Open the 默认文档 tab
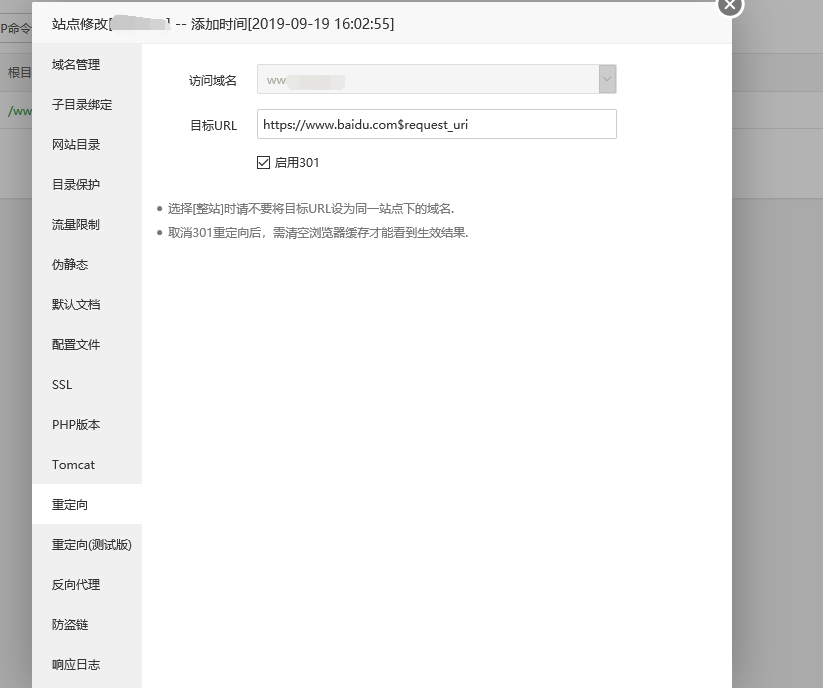This screenshot has height=688, width=823. coord(87,304)
